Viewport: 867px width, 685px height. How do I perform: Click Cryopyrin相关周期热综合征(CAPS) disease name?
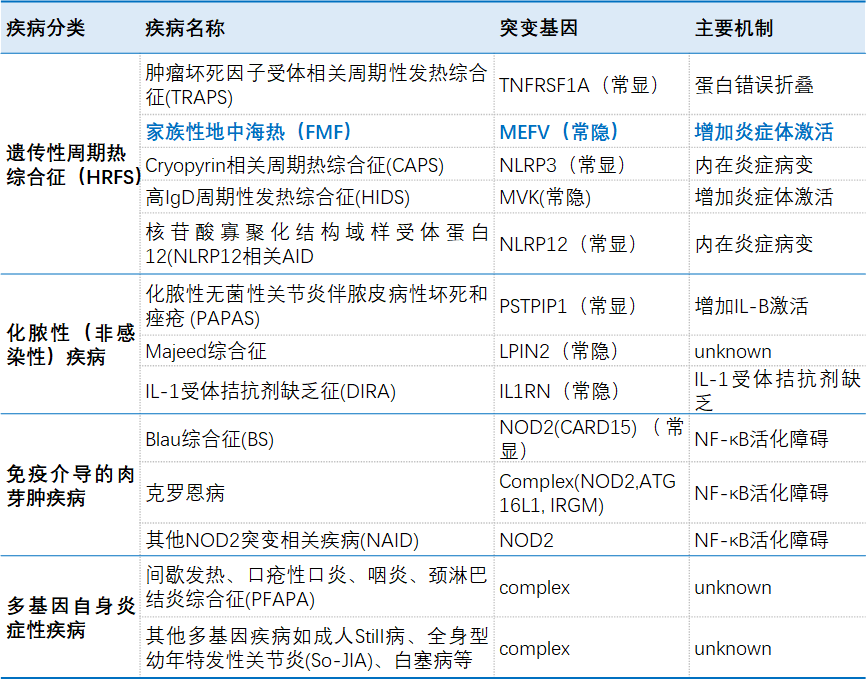(295, 165)
